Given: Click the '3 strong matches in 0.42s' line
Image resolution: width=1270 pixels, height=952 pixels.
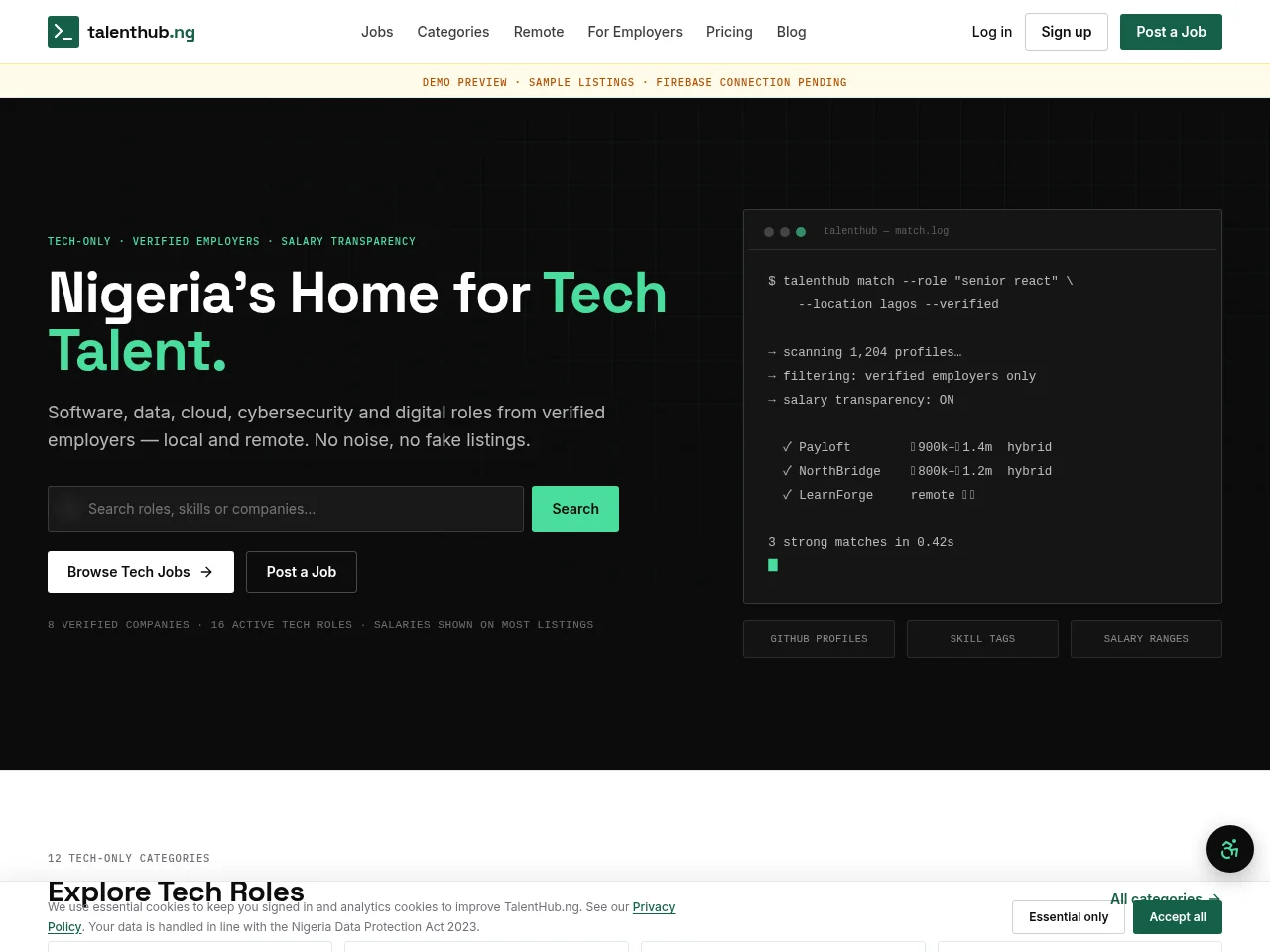Looking at the screenshot, I should pyautogui.click(x=861, y=542).
